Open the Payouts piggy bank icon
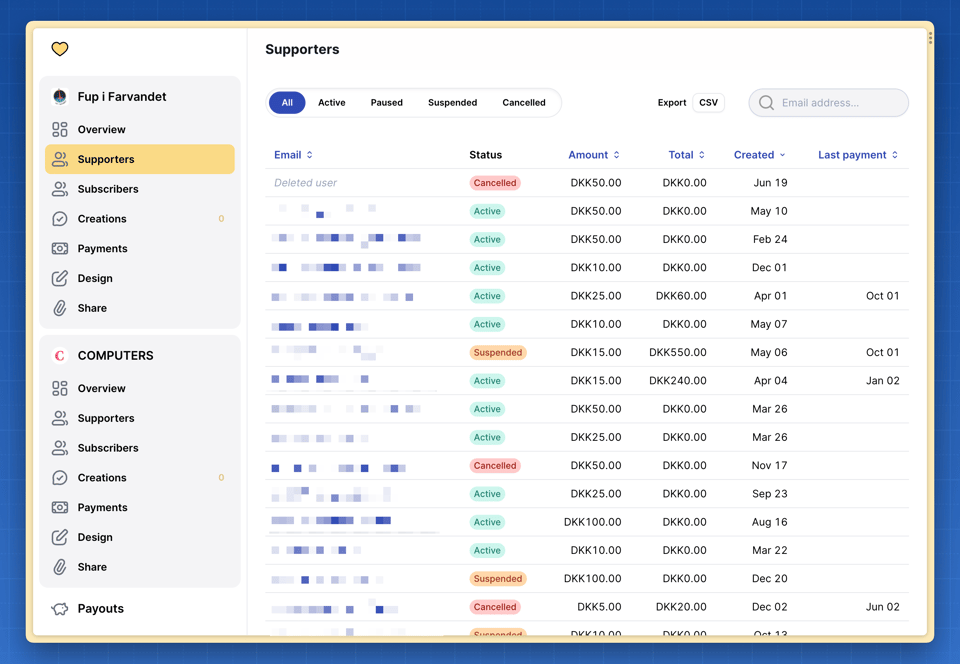Image resolution: width=960 pixels, height=664 pixels. (59, 609)
